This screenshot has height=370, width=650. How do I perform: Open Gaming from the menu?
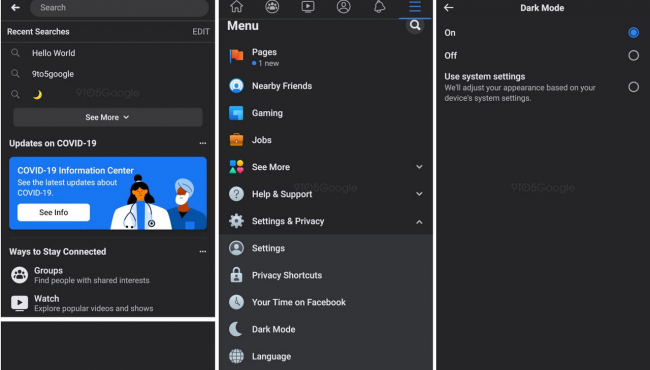(326, 113)
